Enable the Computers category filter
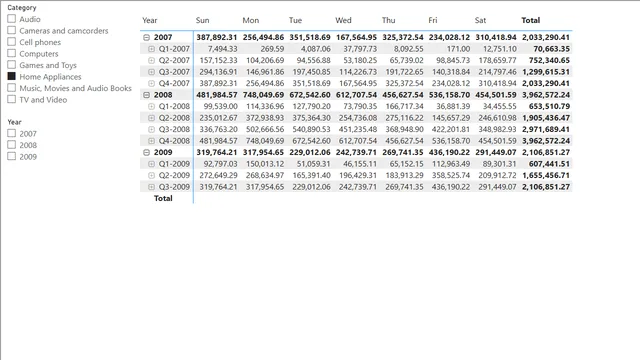640x360 pixels. click(11, 53)
